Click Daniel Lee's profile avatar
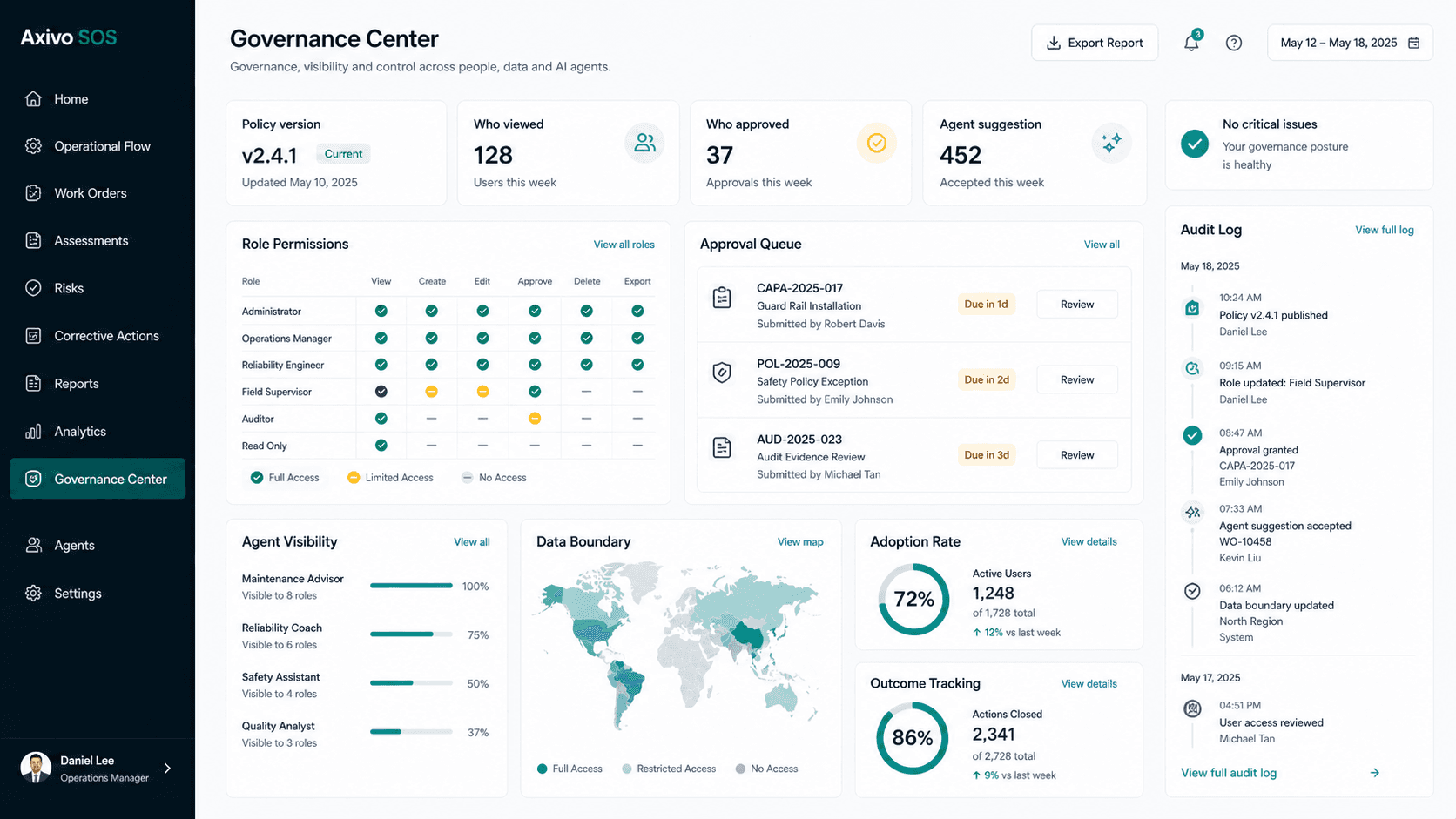The image size is (1456, 819). tap(36, 768)
